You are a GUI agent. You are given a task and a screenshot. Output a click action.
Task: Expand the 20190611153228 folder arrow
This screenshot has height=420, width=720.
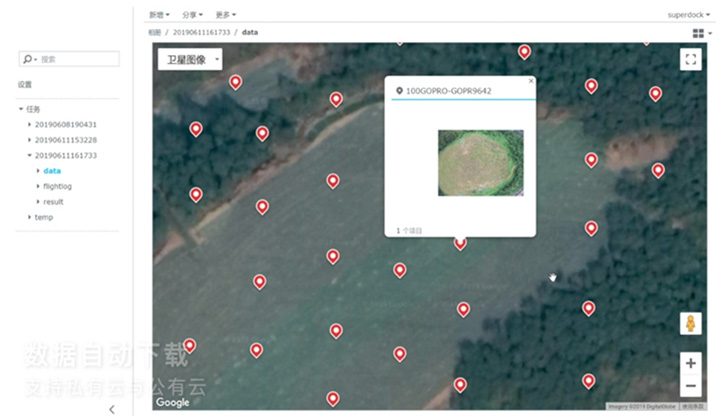tap(29, 140)
